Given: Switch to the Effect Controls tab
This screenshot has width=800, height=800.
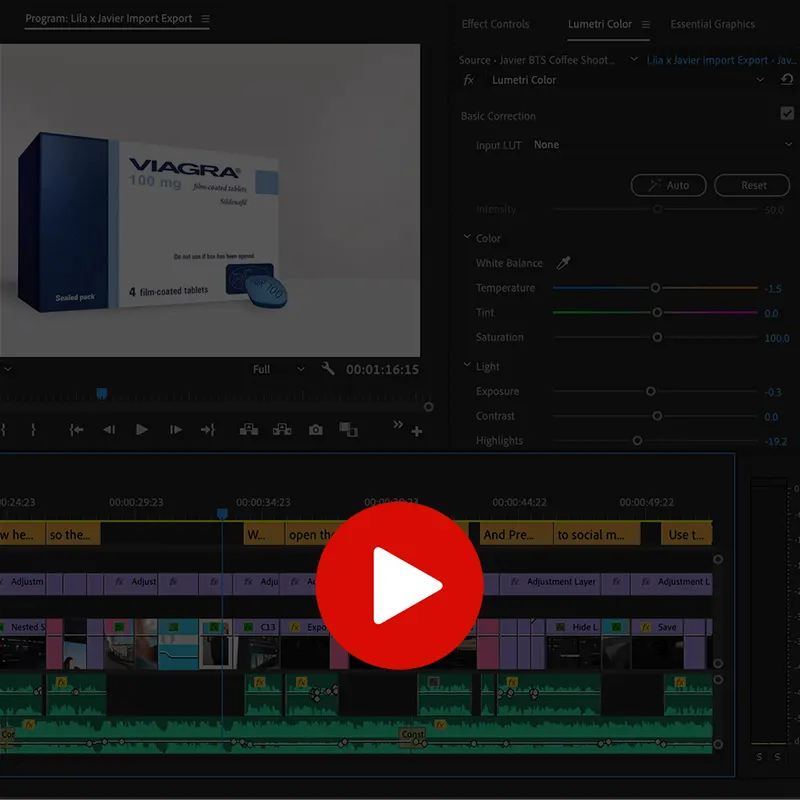Looking at the screenshot, I should click(x=495, y=24).
